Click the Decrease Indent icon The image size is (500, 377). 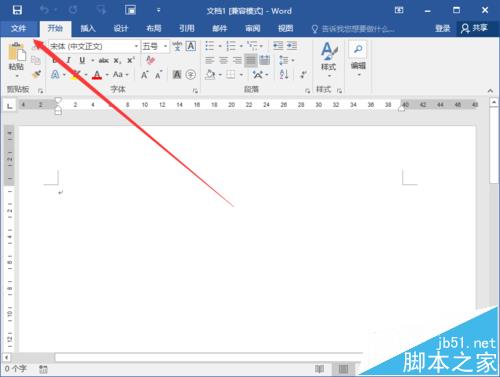pos(278,46)
